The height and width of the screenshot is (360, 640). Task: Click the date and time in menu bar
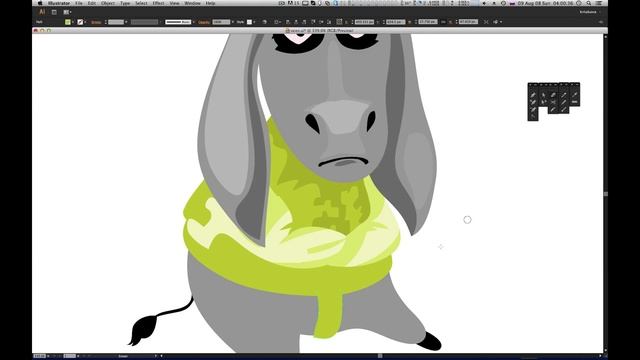(546, 3)
